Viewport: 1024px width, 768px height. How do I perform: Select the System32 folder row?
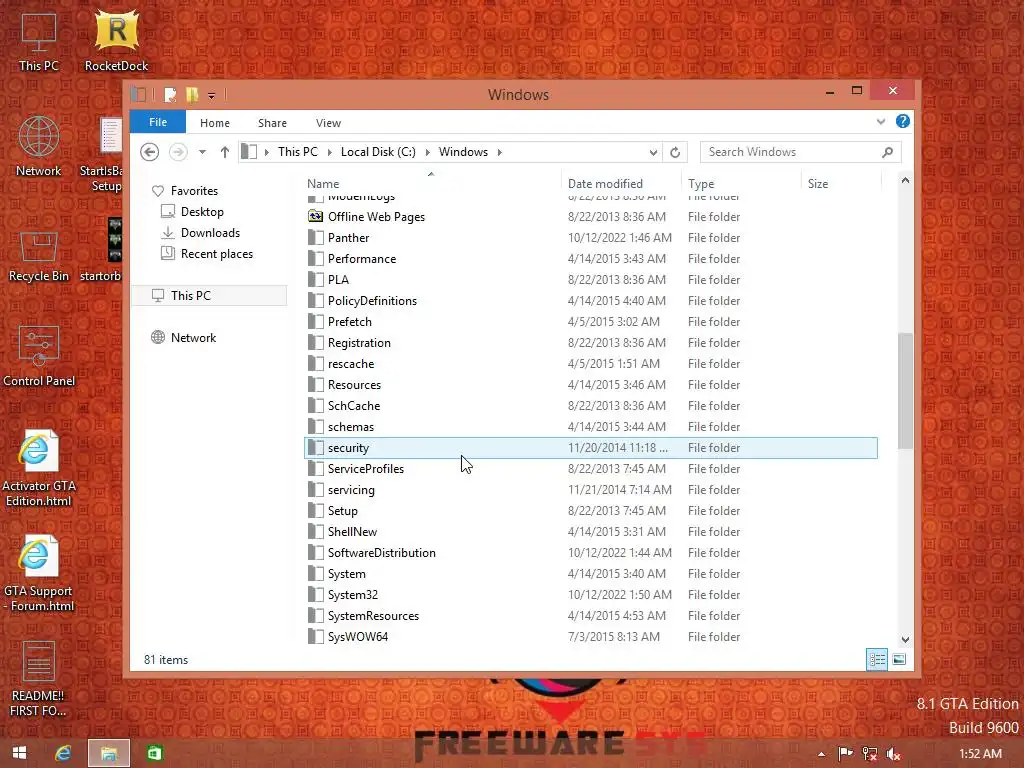point(591,595)
